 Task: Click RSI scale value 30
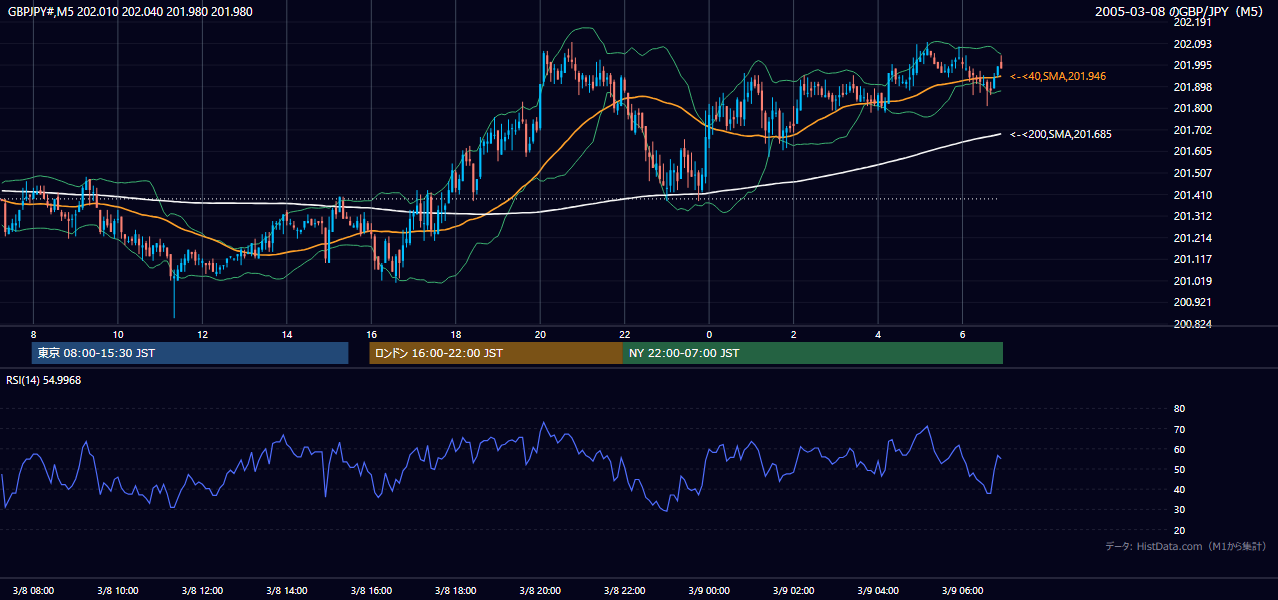[1179, 510]
